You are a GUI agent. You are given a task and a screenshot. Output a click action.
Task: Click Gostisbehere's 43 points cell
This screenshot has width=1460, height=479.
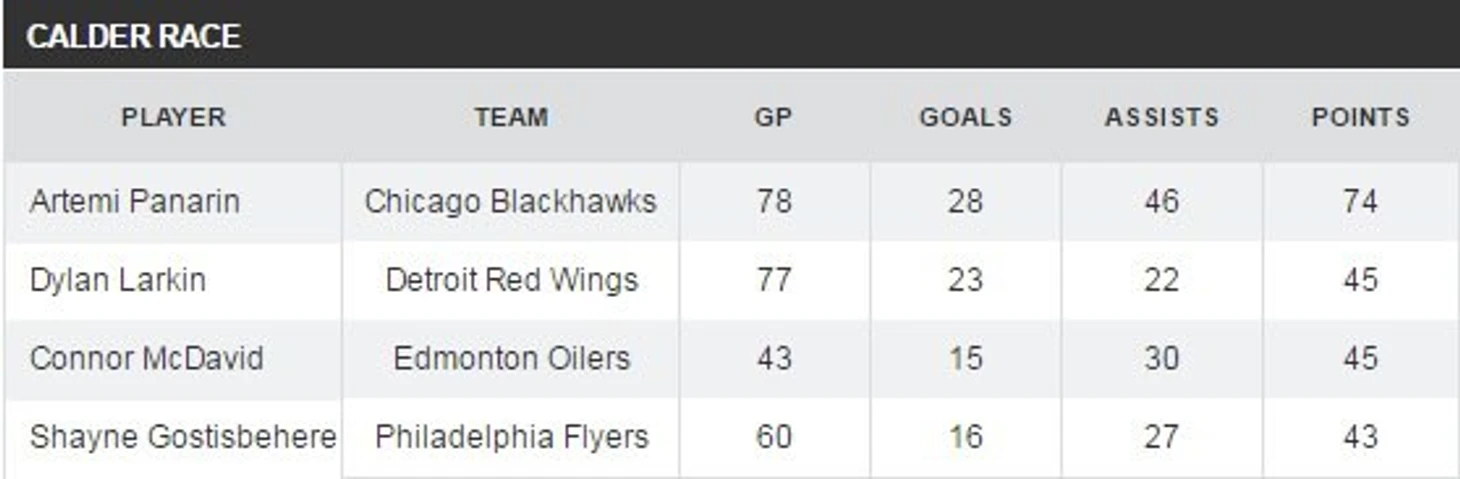coord(1360,437)
